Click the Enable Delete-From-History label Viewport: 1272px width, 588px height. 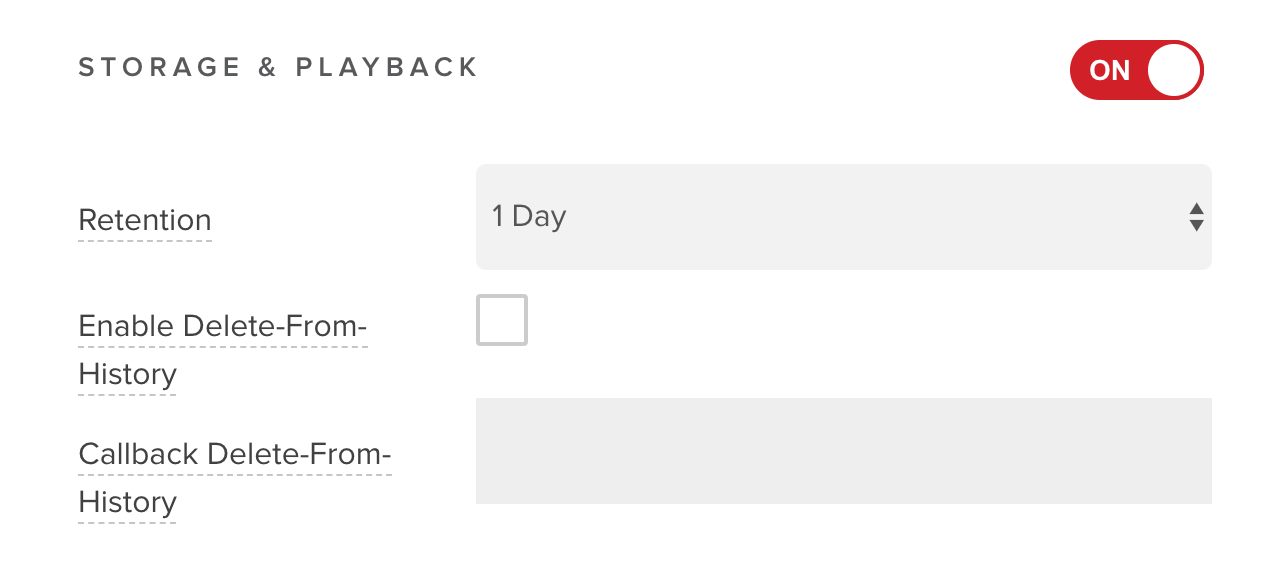click(x=223, y=327)
